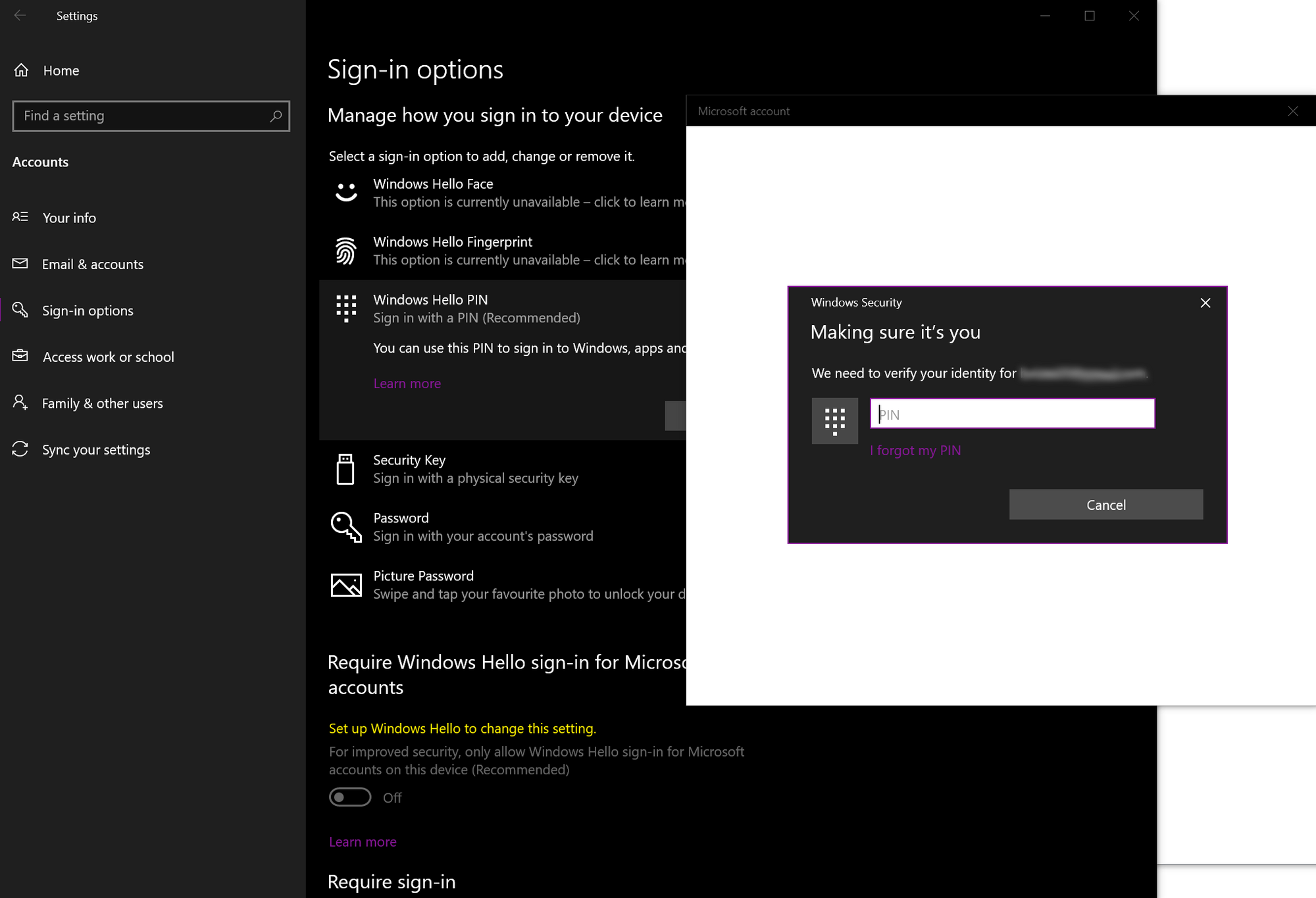The image size is (1316, 898).
Task: Select the Access work or school icon
Action: point(20,356)
